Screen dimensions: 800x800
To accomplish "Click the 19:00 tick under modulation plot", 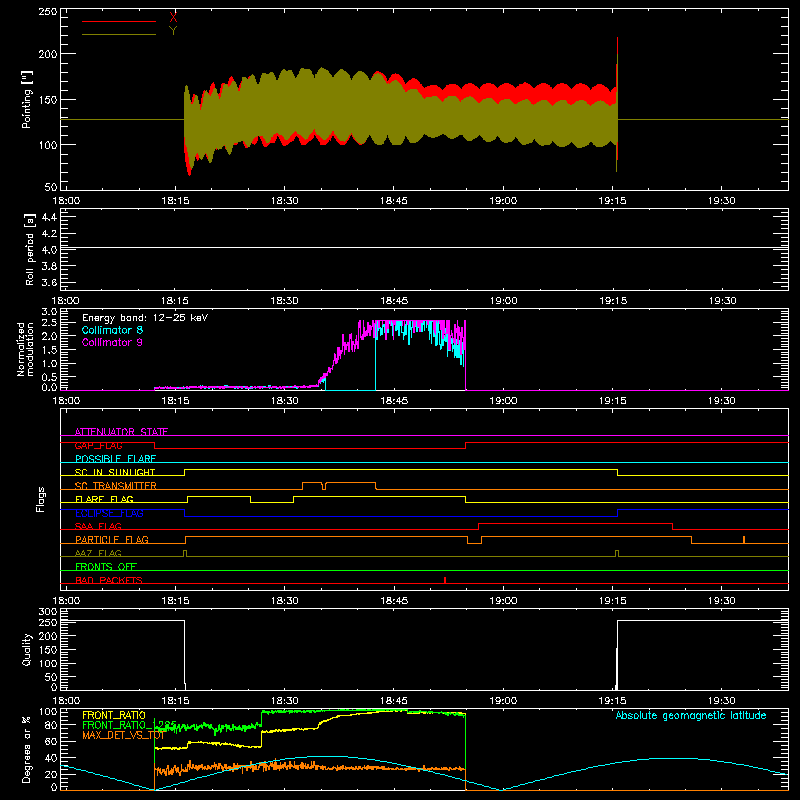I will [503, 401].
